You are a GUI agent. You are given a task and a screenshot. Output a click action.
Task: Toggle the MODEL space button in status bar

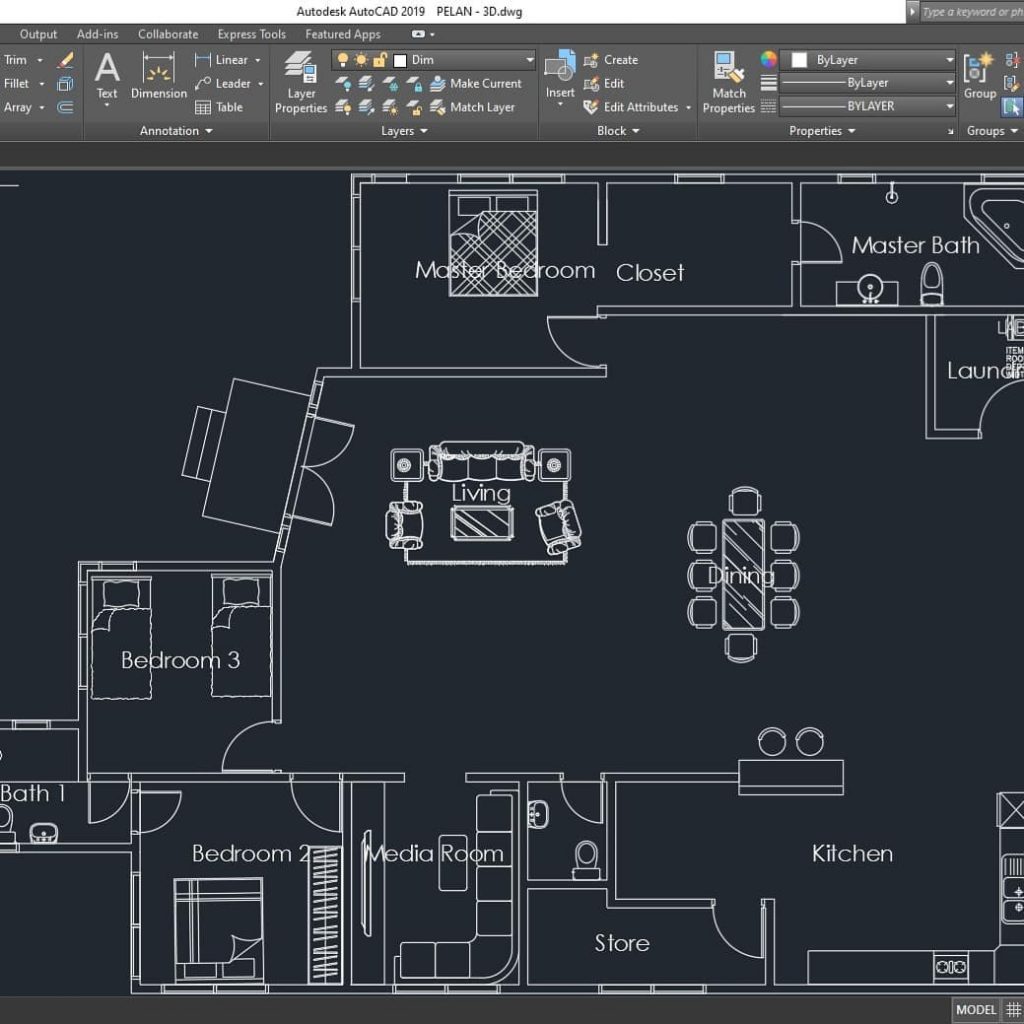click(x=976, y=1010)
